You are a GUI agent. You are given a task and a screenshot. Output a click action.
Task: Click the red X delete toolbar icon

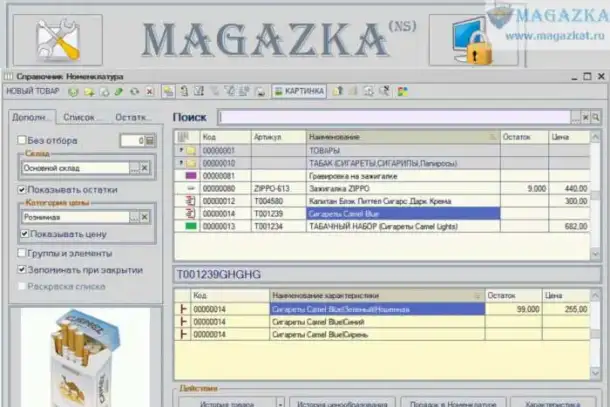click(x=149, y=92)
